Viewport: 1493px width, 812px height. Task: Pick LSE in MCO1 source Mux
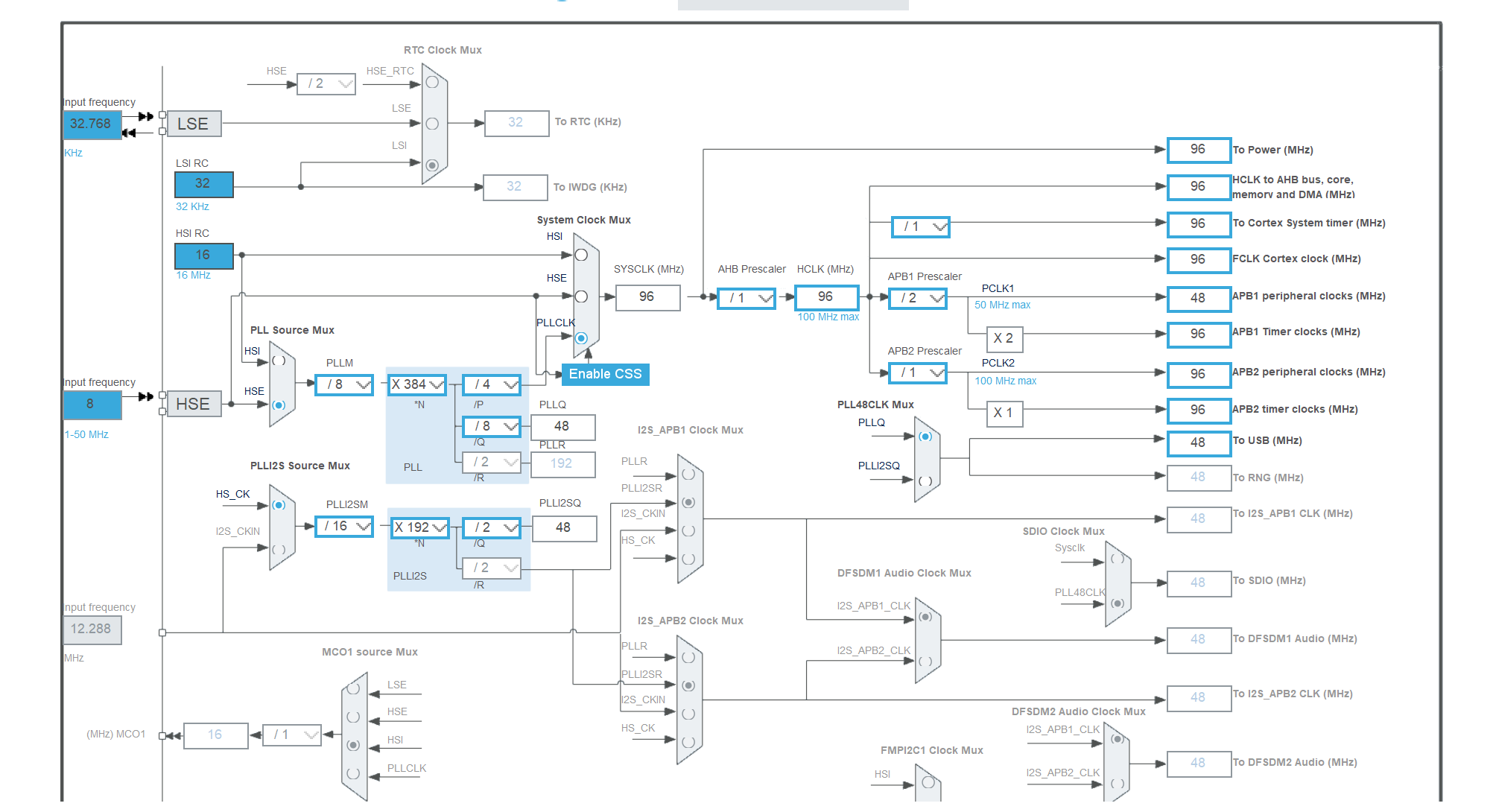(354, 688)
